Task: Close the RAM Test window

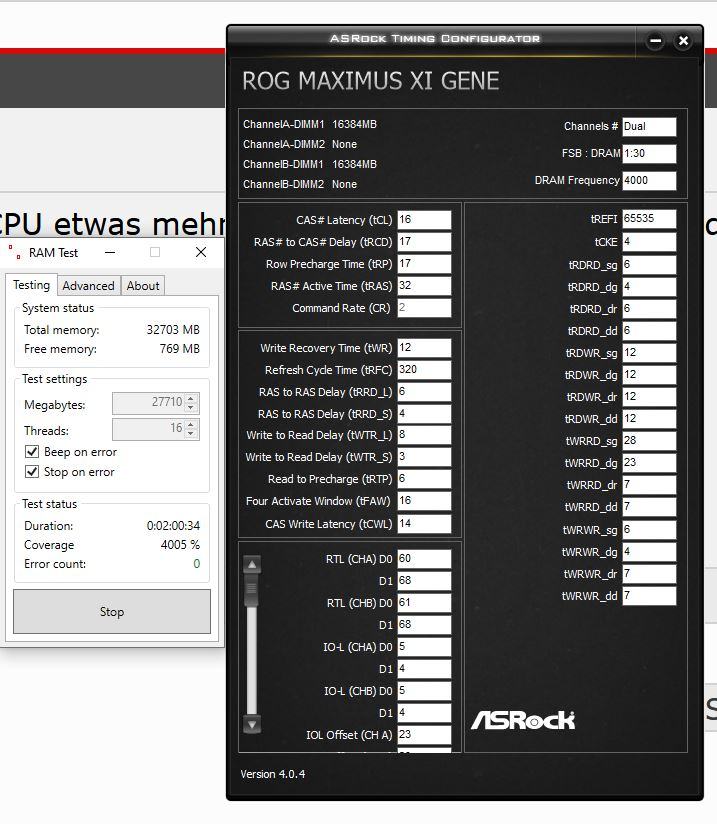Action: tap(201, 252)
